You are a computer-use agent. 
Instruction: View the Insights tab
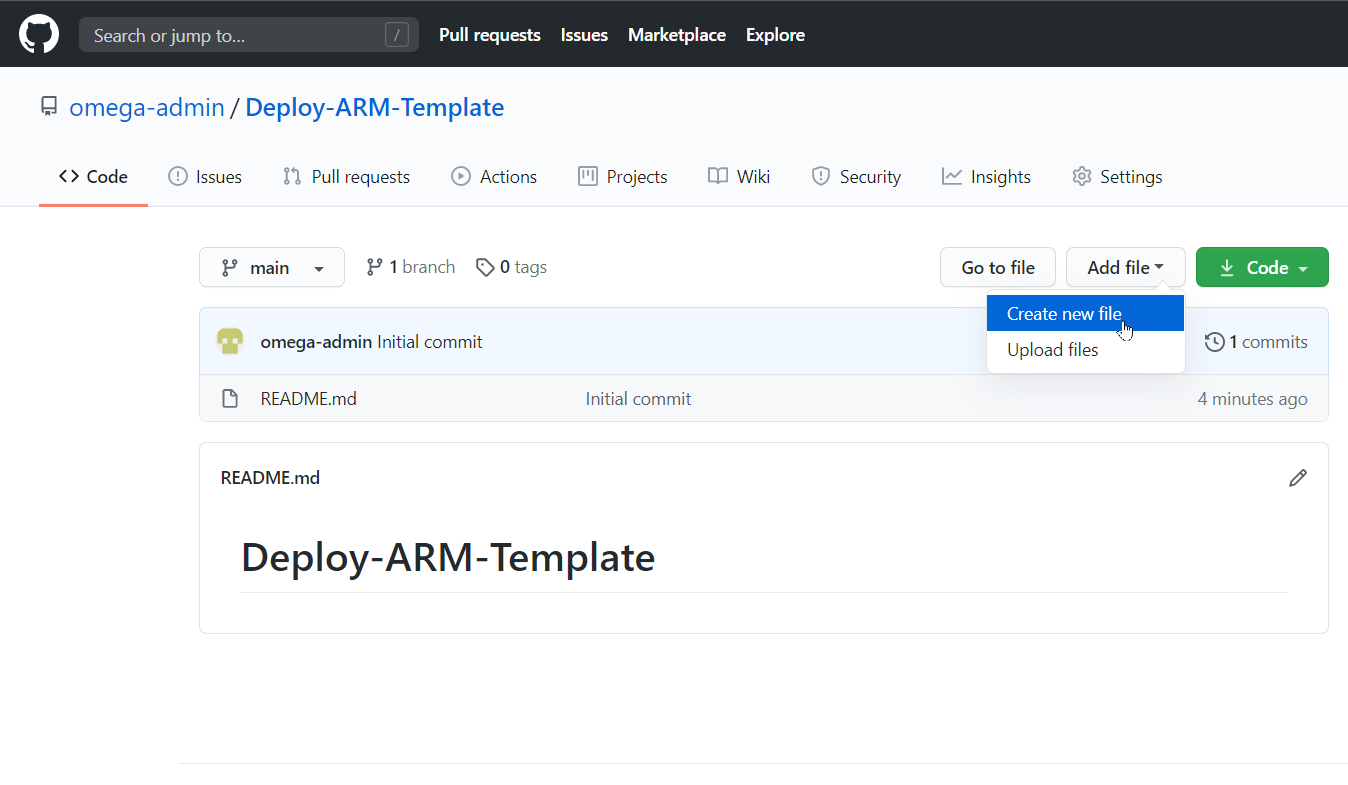[986, 177]
